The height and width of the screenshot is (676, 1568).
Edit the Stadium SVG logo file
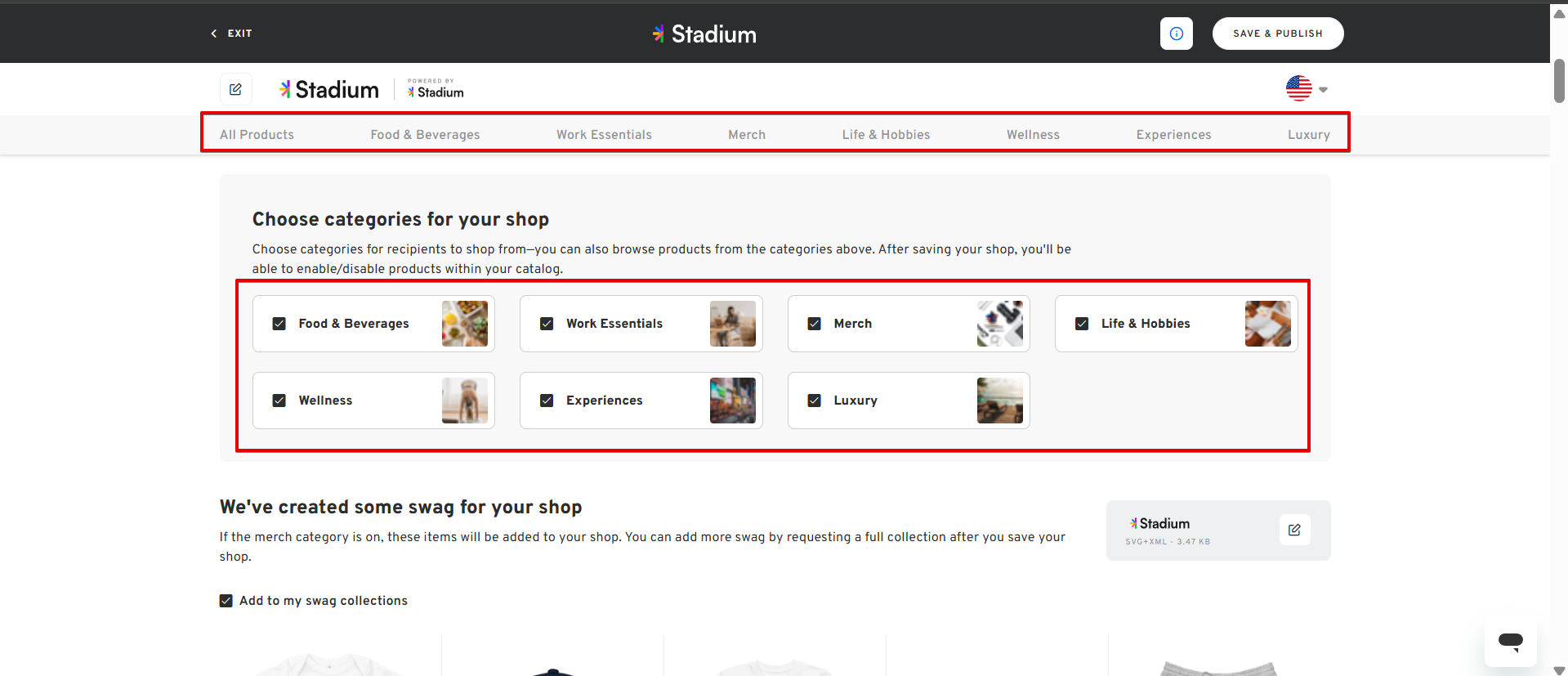[1294, 530]
